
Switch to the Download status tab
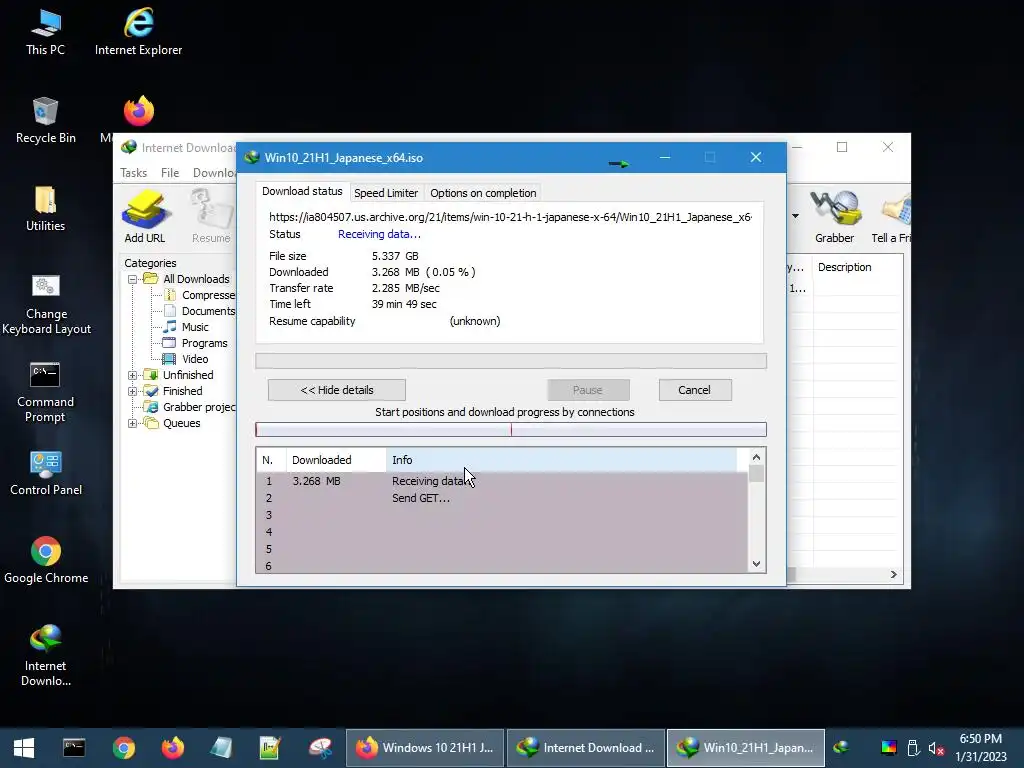[302, 191]
